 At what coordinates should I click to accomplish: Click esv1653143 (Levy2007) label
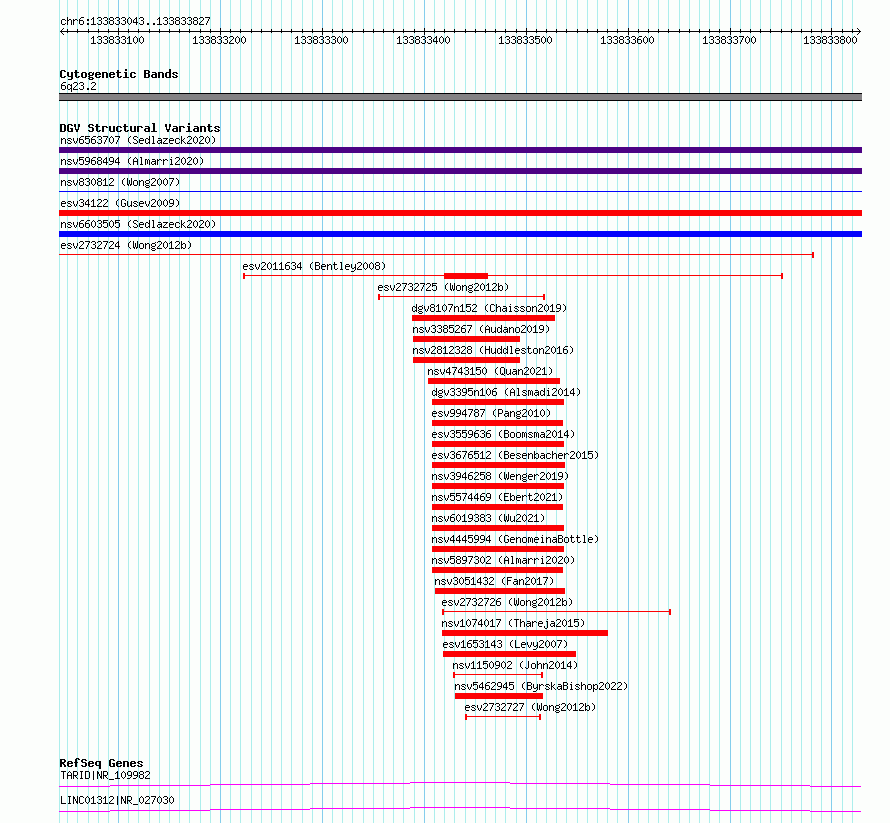(x=505, y=644)
